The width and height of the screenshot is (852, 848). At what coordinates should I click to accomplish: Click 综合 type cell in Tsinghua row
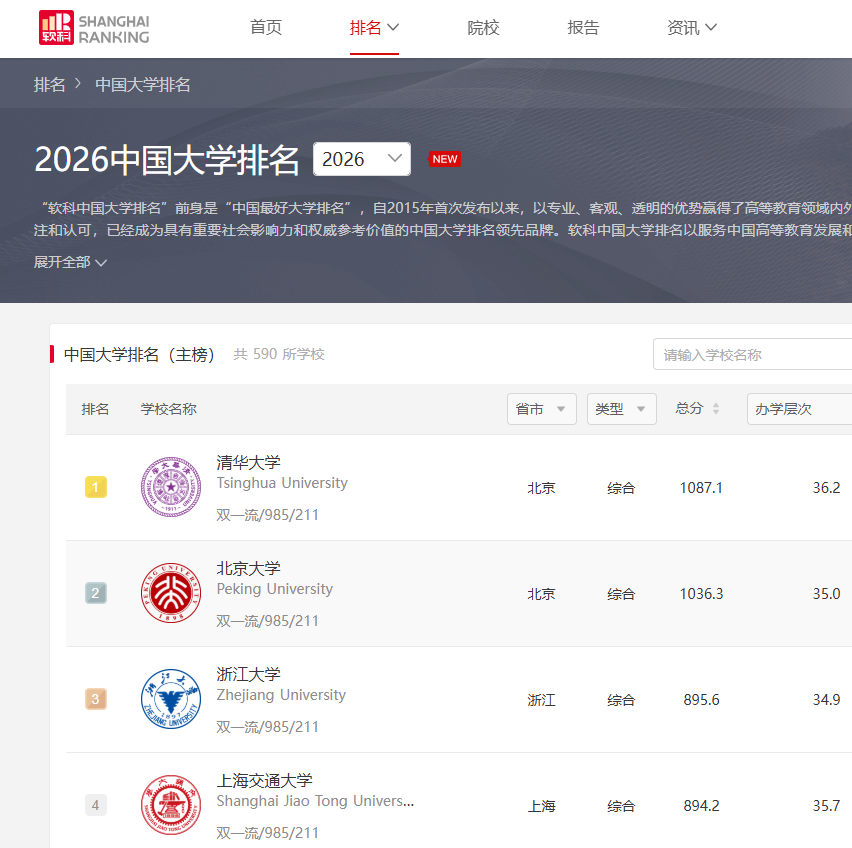pyautogui.click(x=621, y=488)
